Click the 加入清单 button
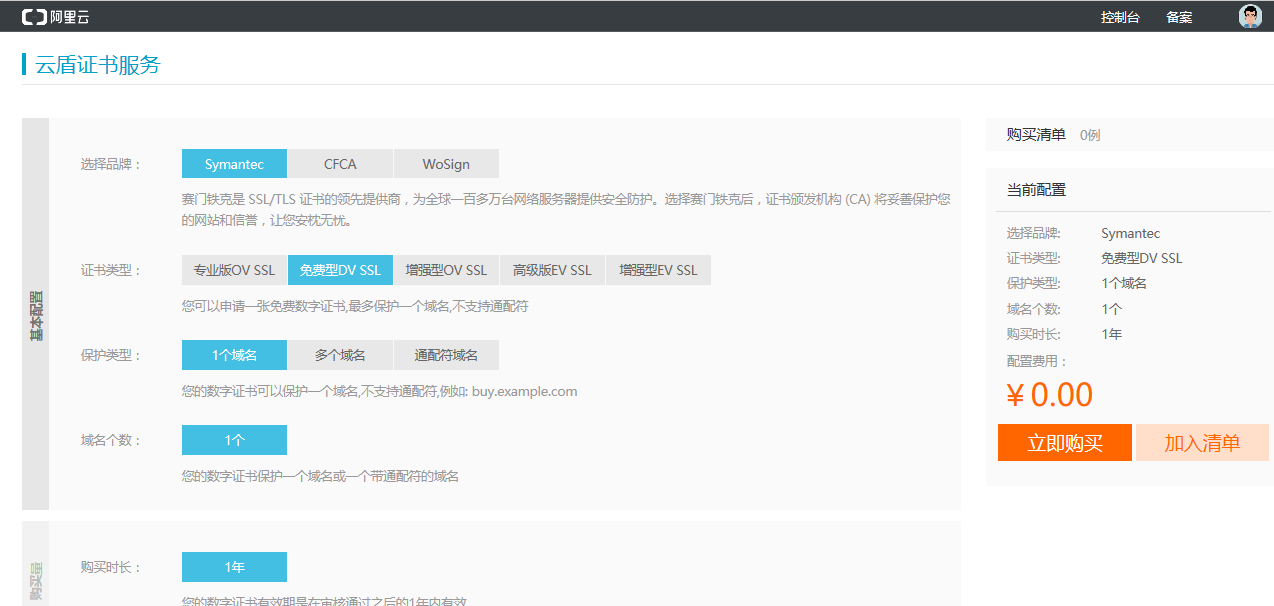Screen dimensions: 1274x606 [x=1202, y=443]
